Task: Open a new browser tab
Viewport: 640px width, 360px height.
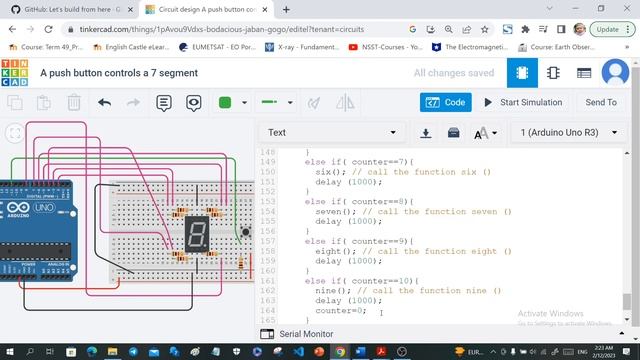Action: coord(286,9)
